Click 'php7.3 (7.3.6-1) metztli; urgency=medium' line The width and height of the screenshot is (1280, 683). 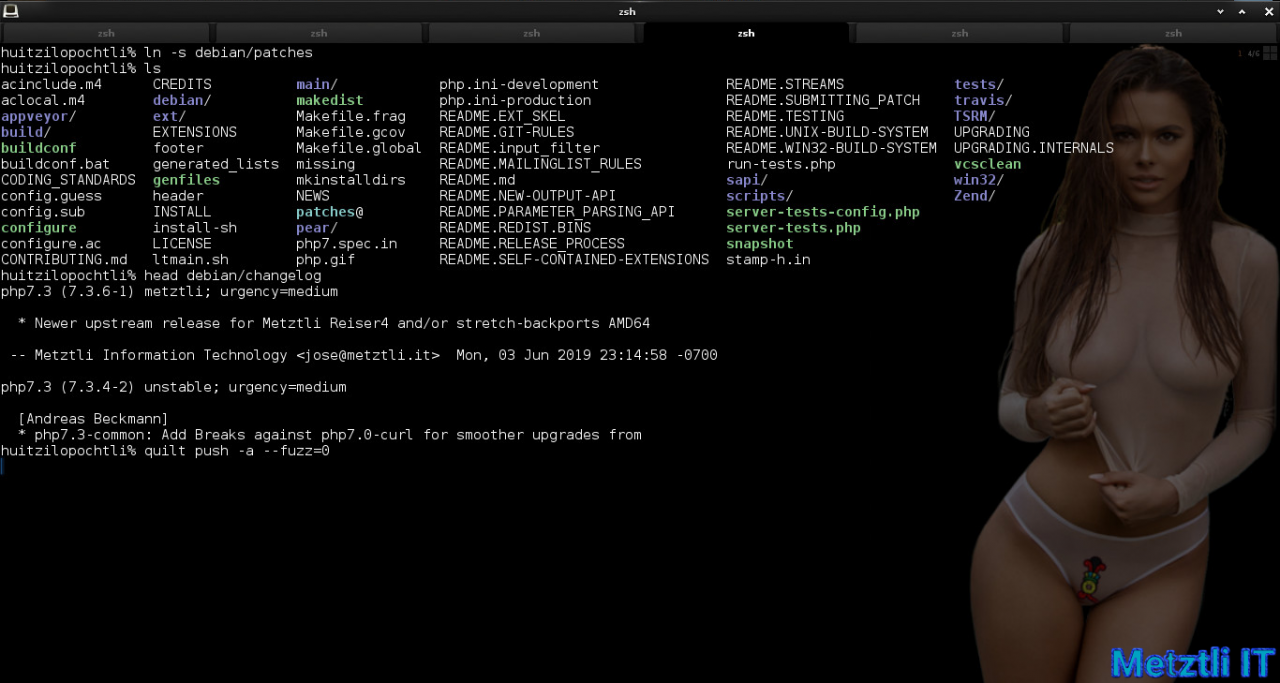(170, 292)
